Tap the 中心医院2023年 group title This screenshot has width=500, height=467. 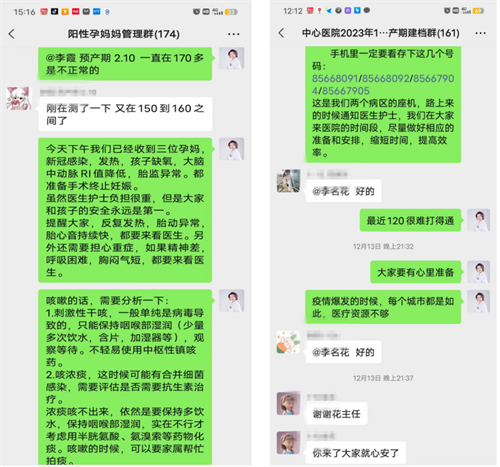click(381, 33)
